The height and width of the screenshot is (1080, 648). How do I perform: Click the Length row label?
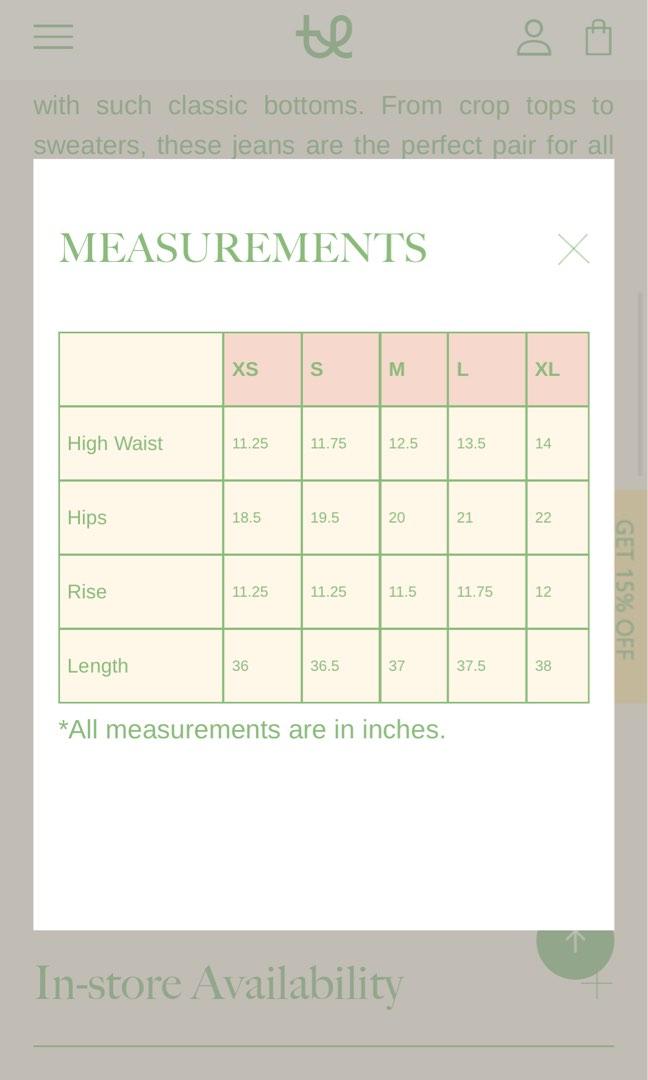(x=98, y=665)
